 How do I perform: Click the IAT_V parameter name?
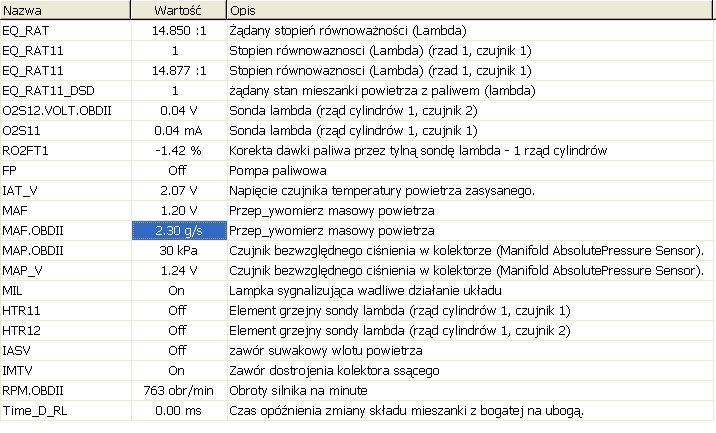point(20,190)
